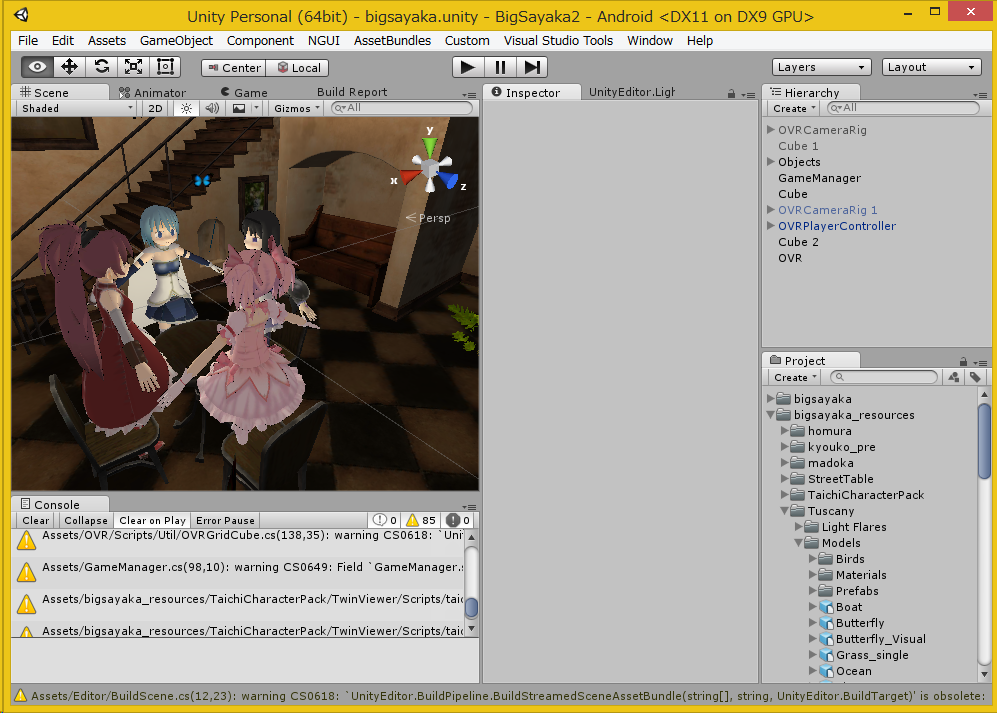Lock the Inspector panel
This screenshot has height=713, width=997.
click(731, 93)
